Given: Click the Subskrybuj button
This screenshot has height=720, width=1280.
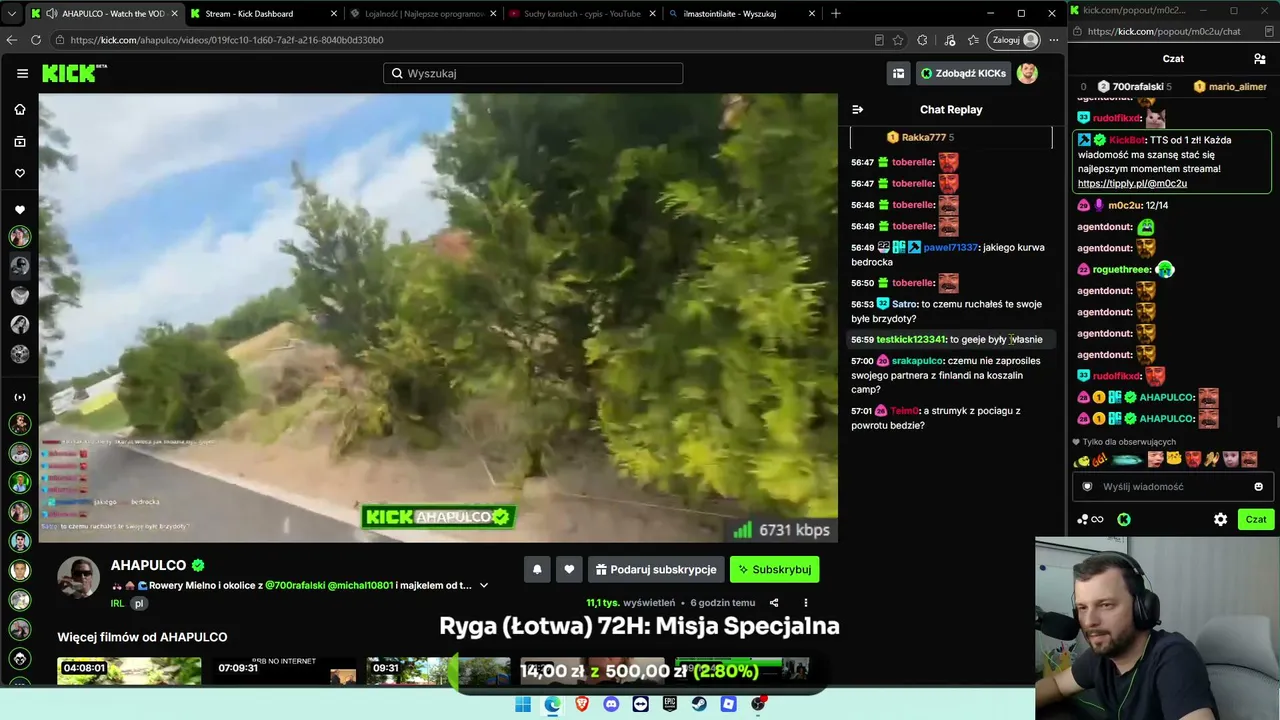Looking at the screenshot, I should click(x=774, y=569).
